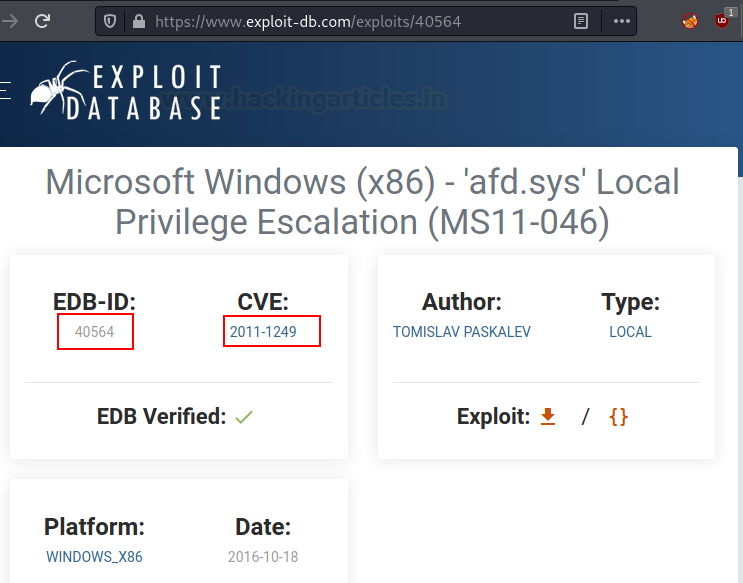The image size is (743, 583).
Task: Filter by LOCAL exploit type
Action: 630,332
